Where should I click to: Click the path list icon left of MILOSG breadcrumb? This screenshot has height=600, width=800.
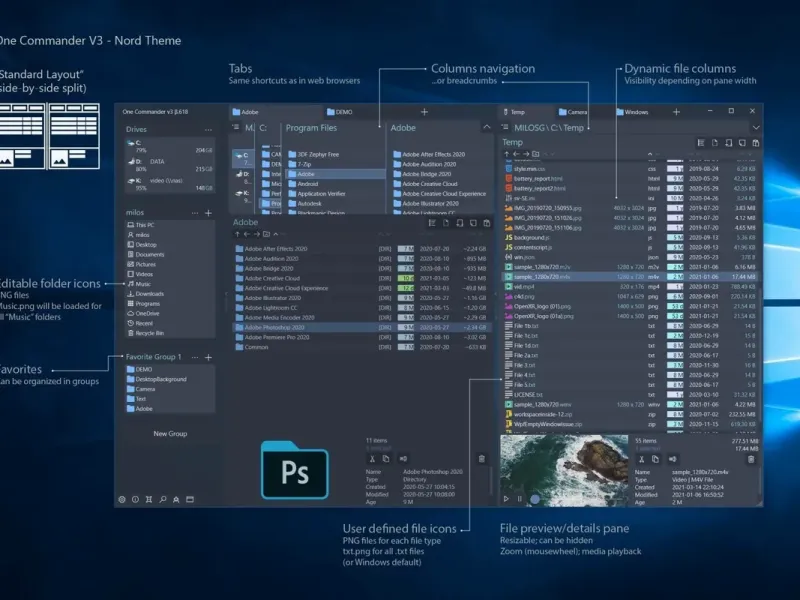tap(505, 128)
